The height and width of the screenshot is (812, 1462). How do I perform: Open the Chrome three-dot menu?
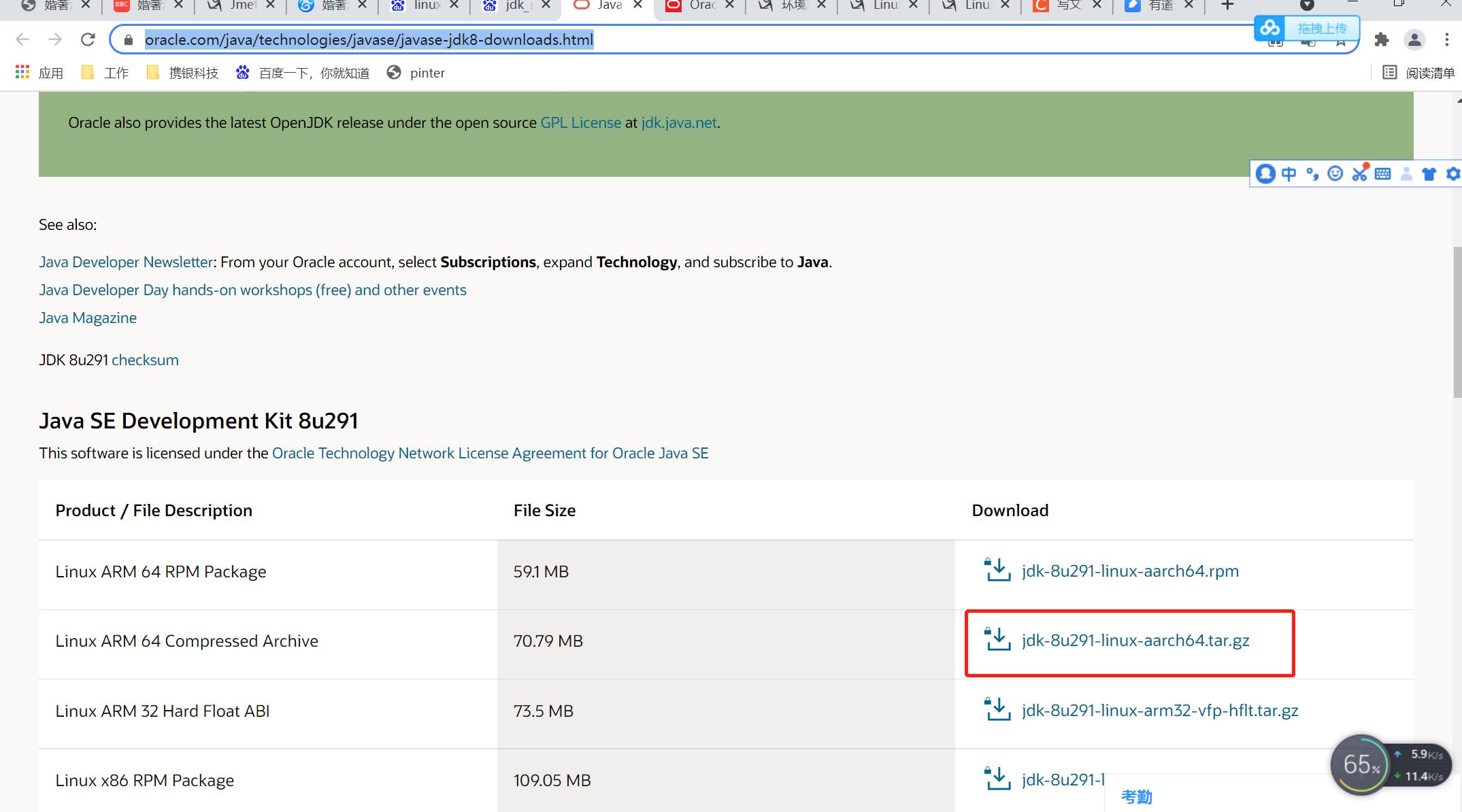coord(1446,39)
